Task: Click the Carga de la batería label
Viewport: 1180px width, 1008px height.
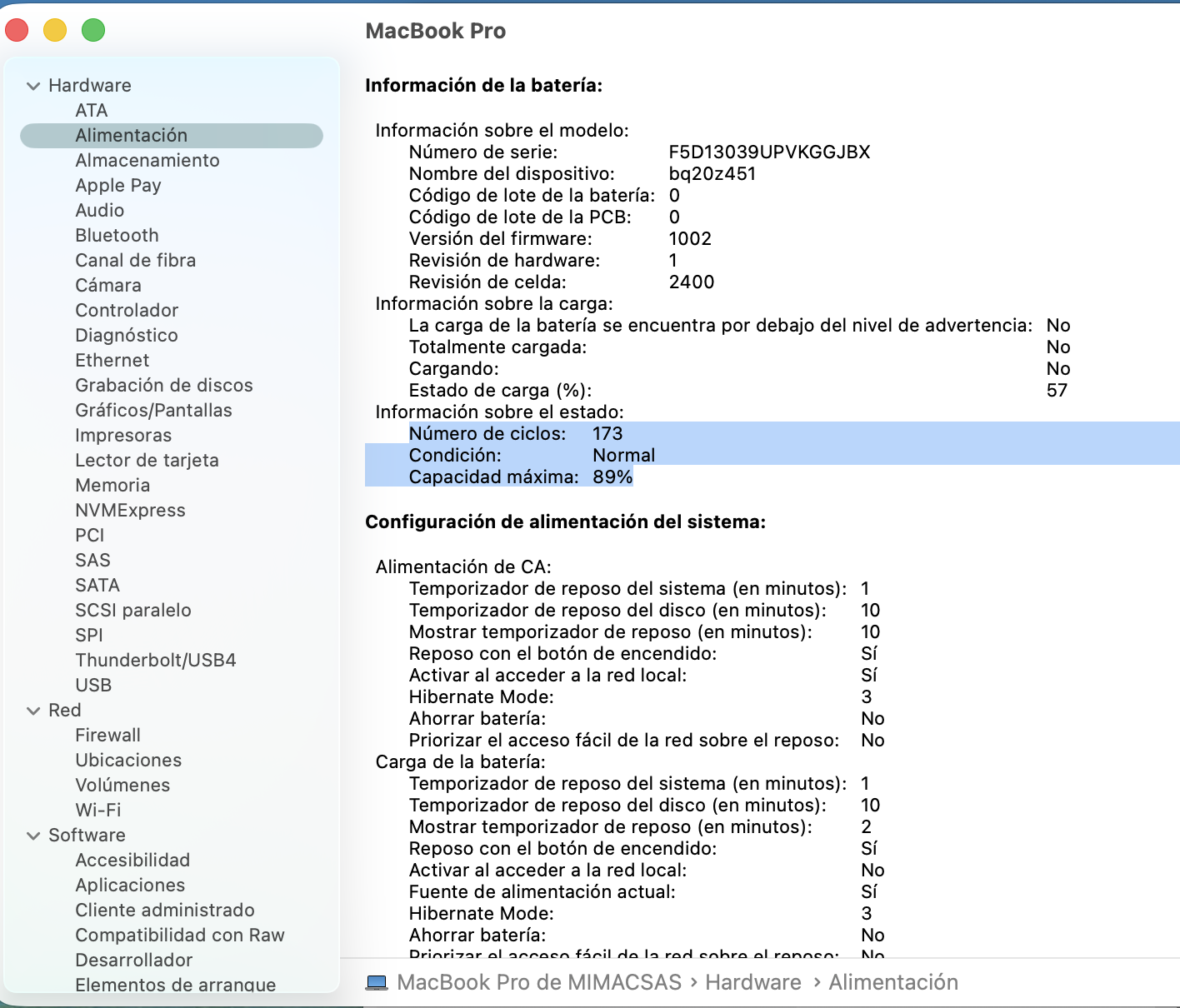Action: click(461, 762)
